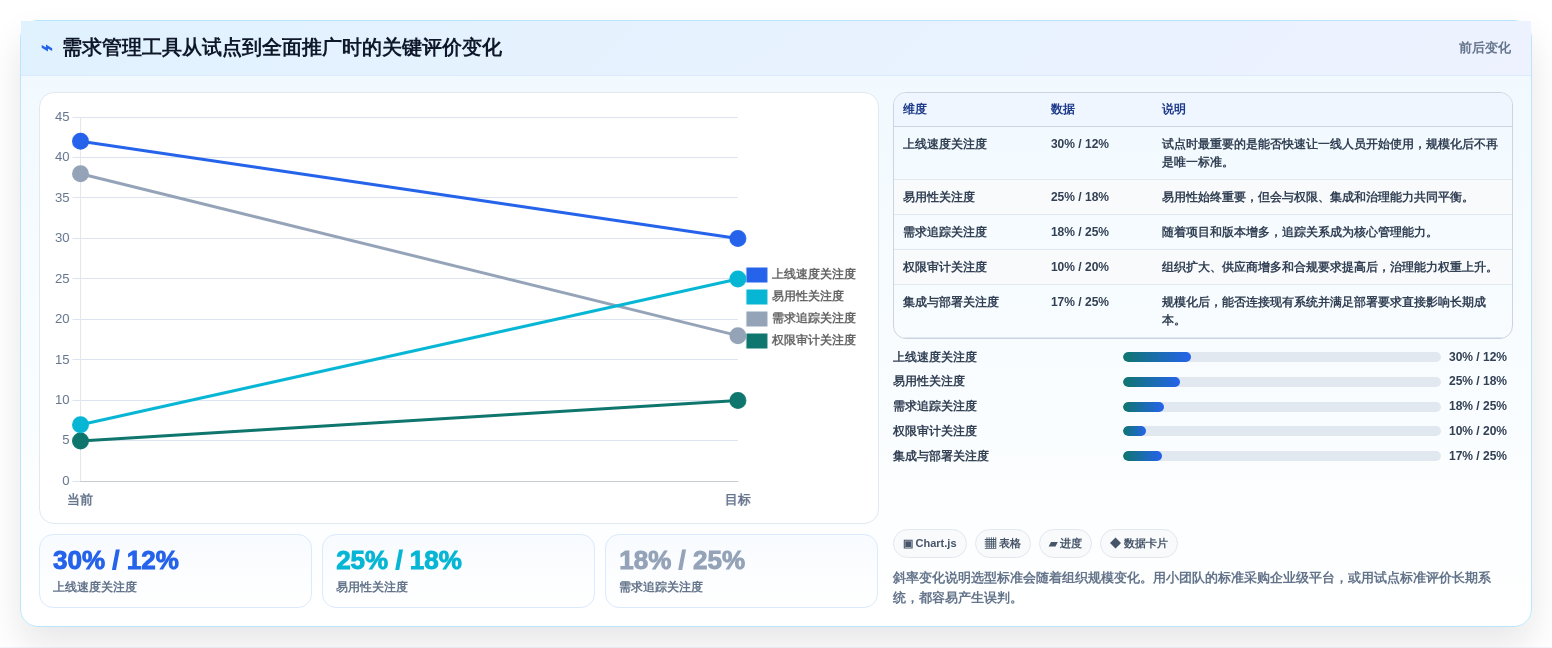
Task: Select the cyan data point at value 7
Action: pyautogui.click(x=80, y=424)
